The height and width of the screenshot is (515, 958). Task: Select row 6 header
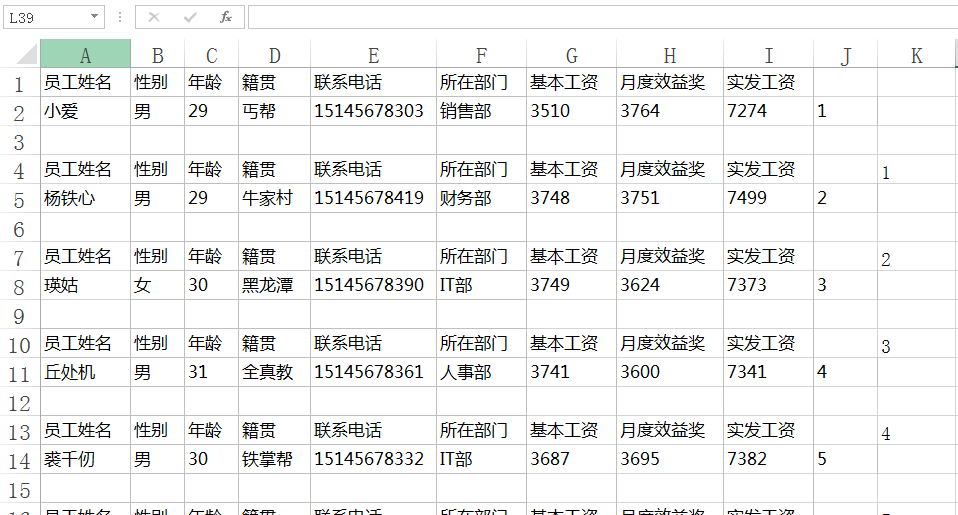pyautogui.click(x=20, y=228)
